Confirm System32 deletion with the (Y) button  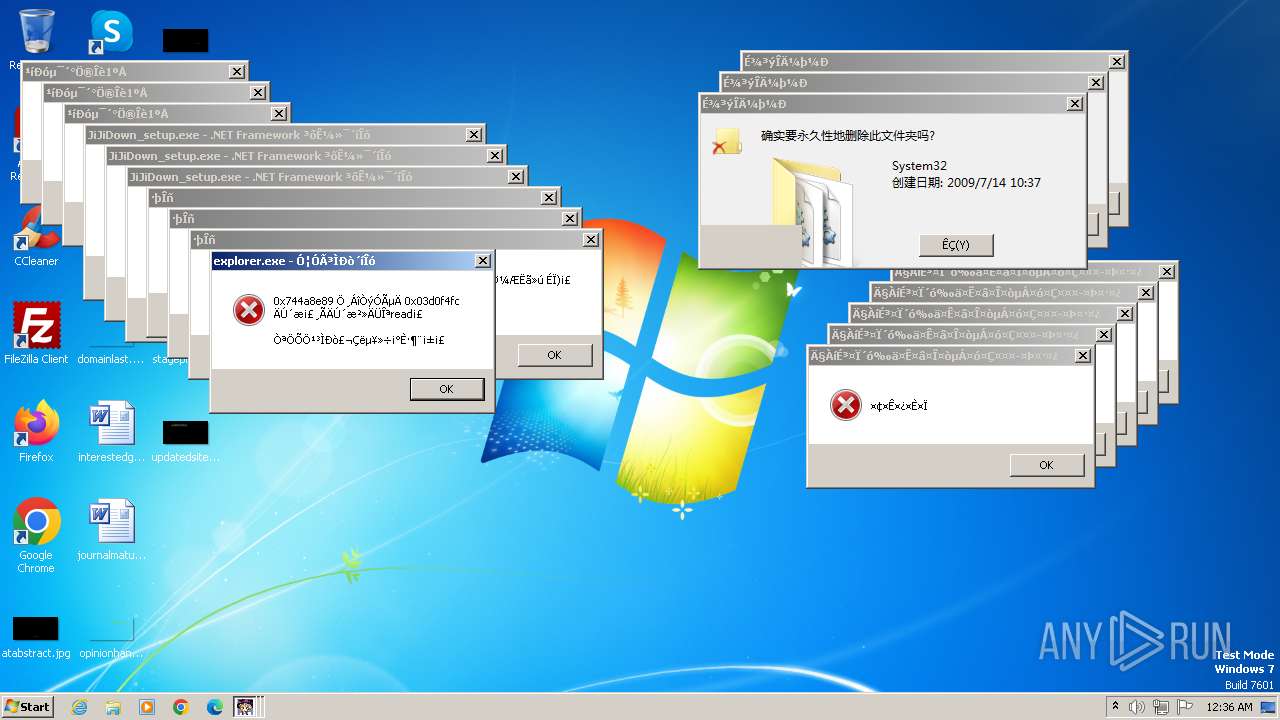[956, 245]
